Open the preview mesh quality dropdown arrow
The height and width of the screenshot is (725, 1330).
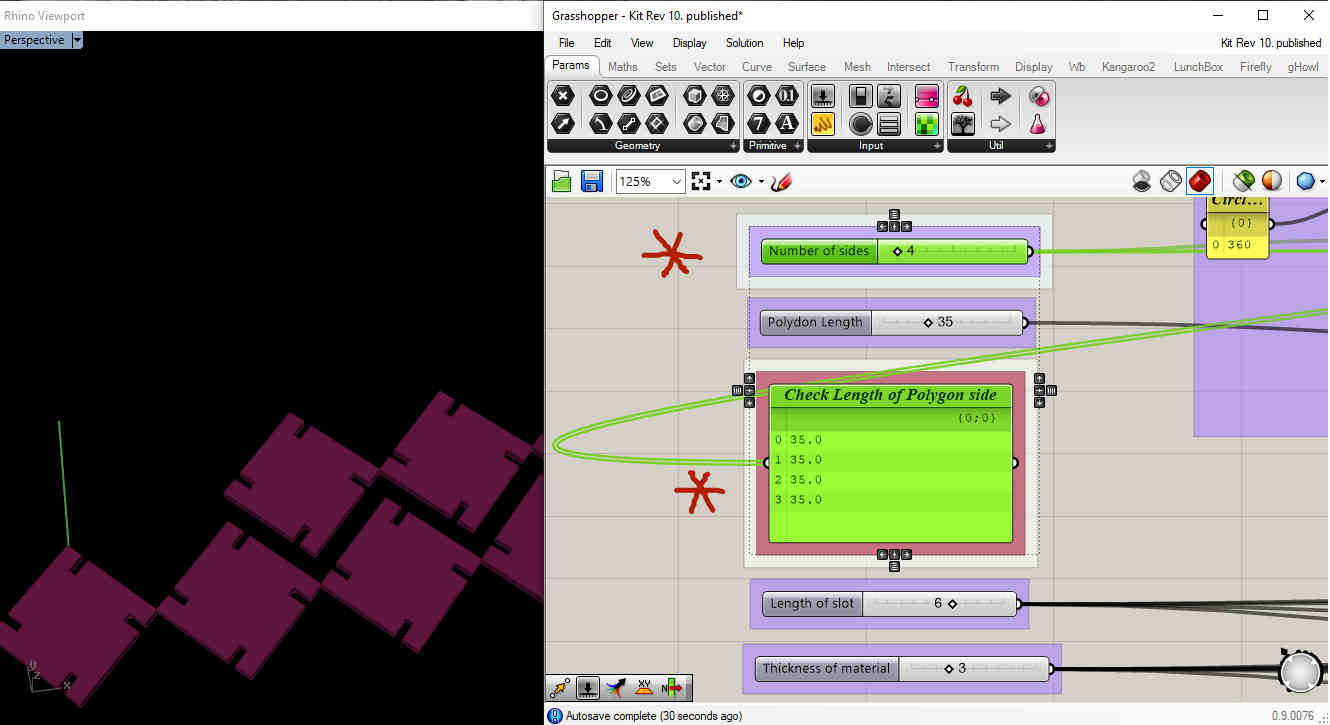click(x=1322, y=182)
